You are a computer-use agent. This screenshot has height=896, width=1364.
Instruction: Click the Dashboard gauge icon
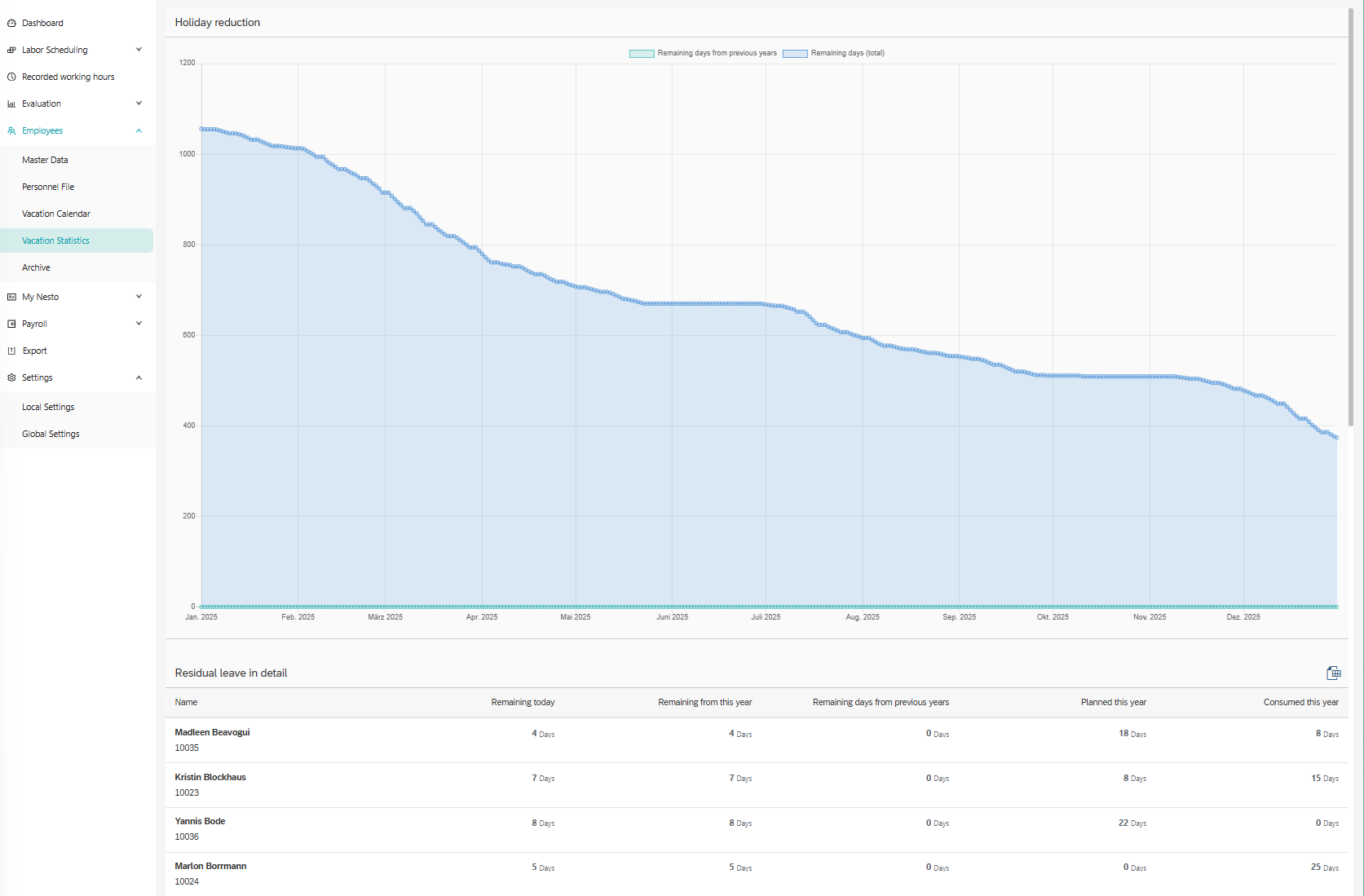[x=11, y=24]
